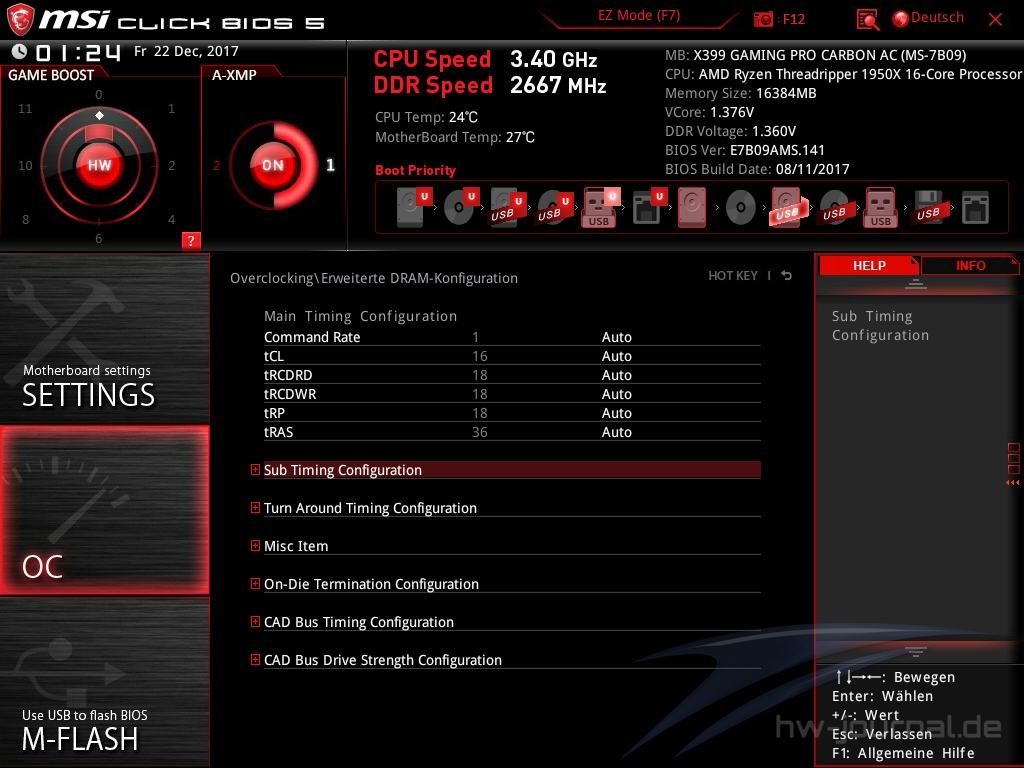Go back using the HOT KEY return arrow
This screenshot has height=768, width=1024.
pyautogui.click(x=786, y=276)
